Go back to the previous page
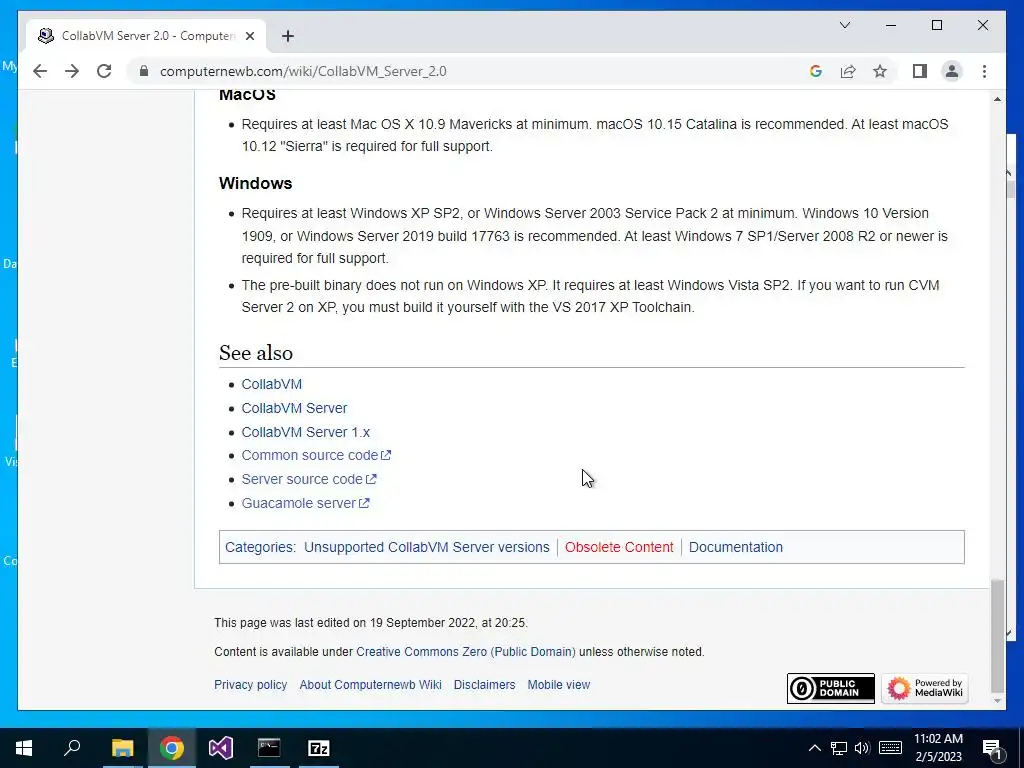1024x768 pixels. 40,71
